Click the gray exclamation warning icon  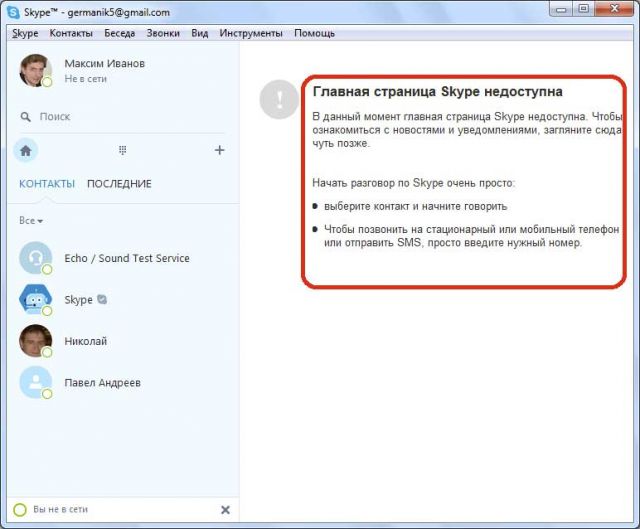point(279,99)
